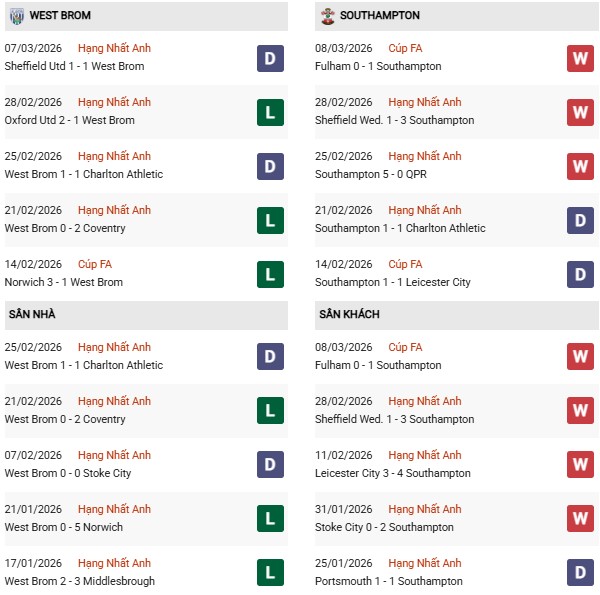Click West Brom 2 - 3 Middlesbrough result

(x=79, y=582)
